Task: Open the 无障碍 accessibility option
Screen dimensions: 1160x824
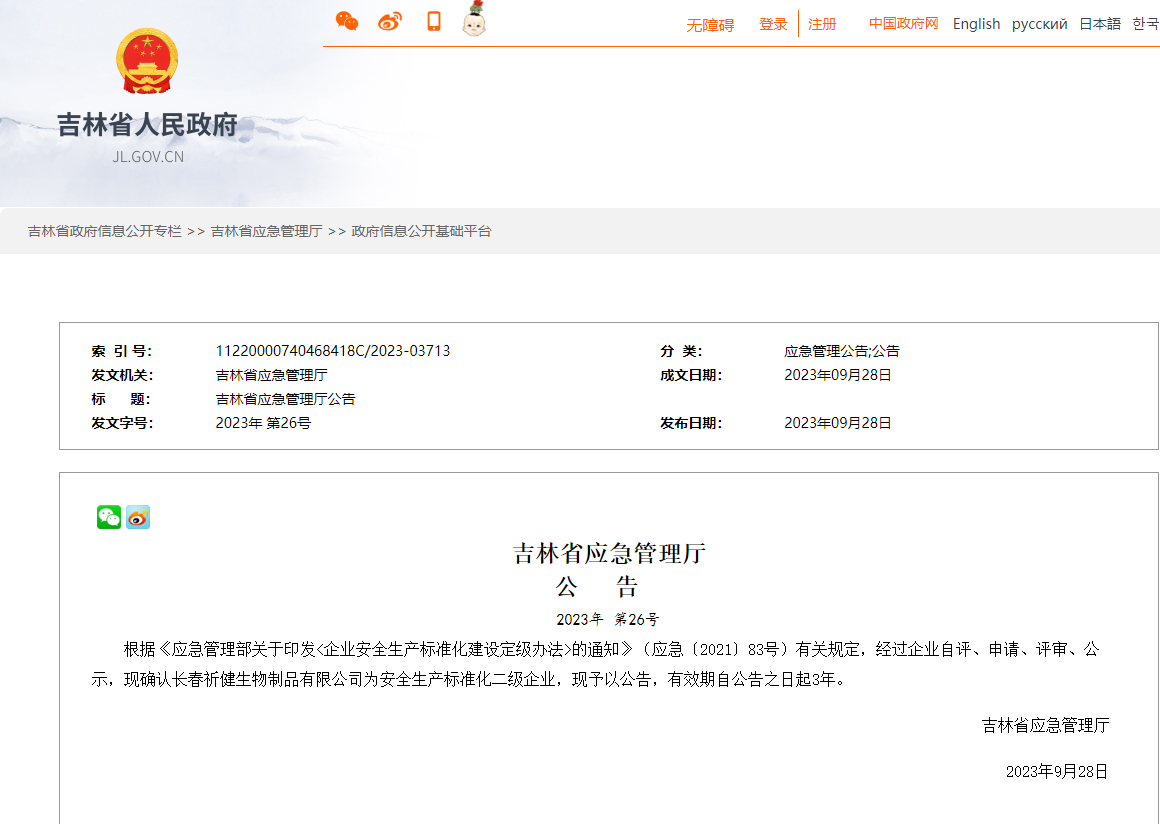Action: pos(709,23)
